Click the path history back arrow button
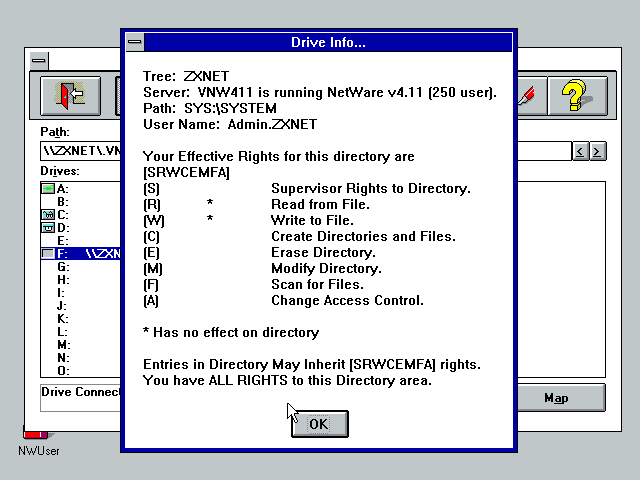The image size is (640, 480). coord(580,151)
